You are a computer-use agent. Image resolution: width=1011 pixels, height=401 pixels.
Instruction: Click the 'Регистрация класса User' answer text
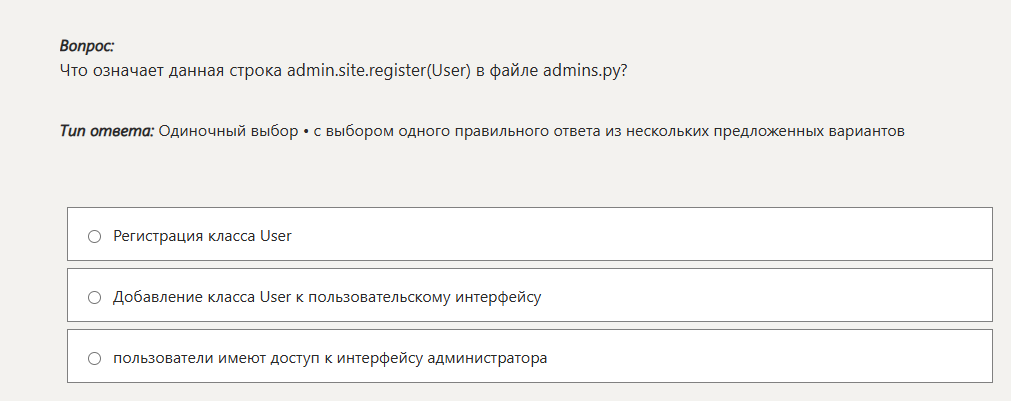pyautogui.click(x=202, y=236)
